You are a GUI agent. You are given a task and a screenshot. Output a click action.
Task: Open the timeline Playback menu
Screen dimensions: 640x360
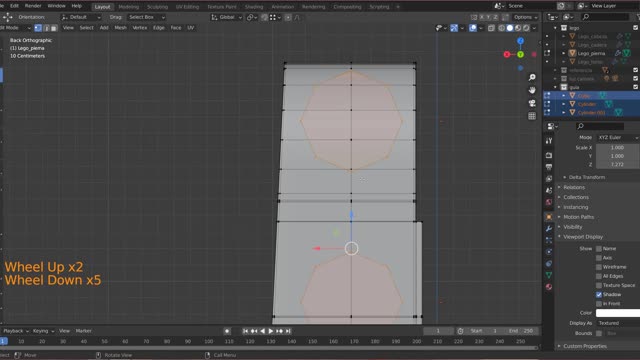click(16, 331)
